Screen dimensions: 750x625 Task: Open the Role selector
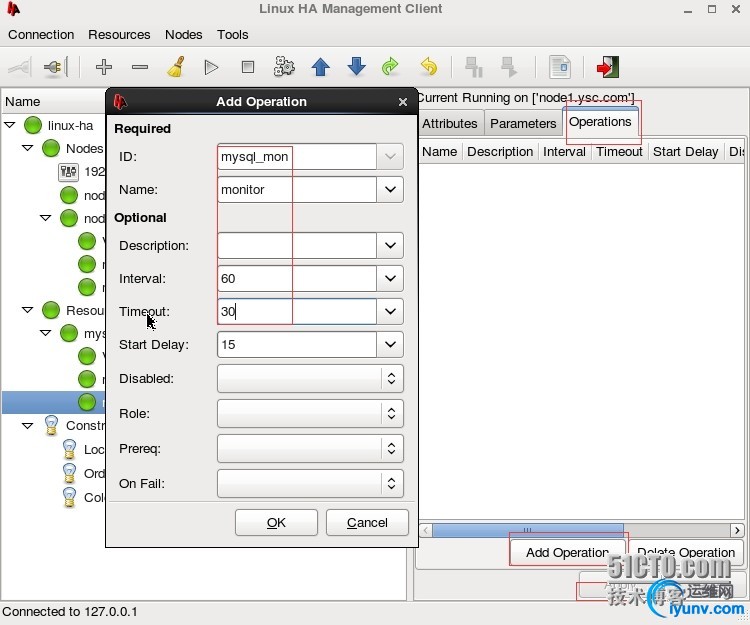point(310,413)
